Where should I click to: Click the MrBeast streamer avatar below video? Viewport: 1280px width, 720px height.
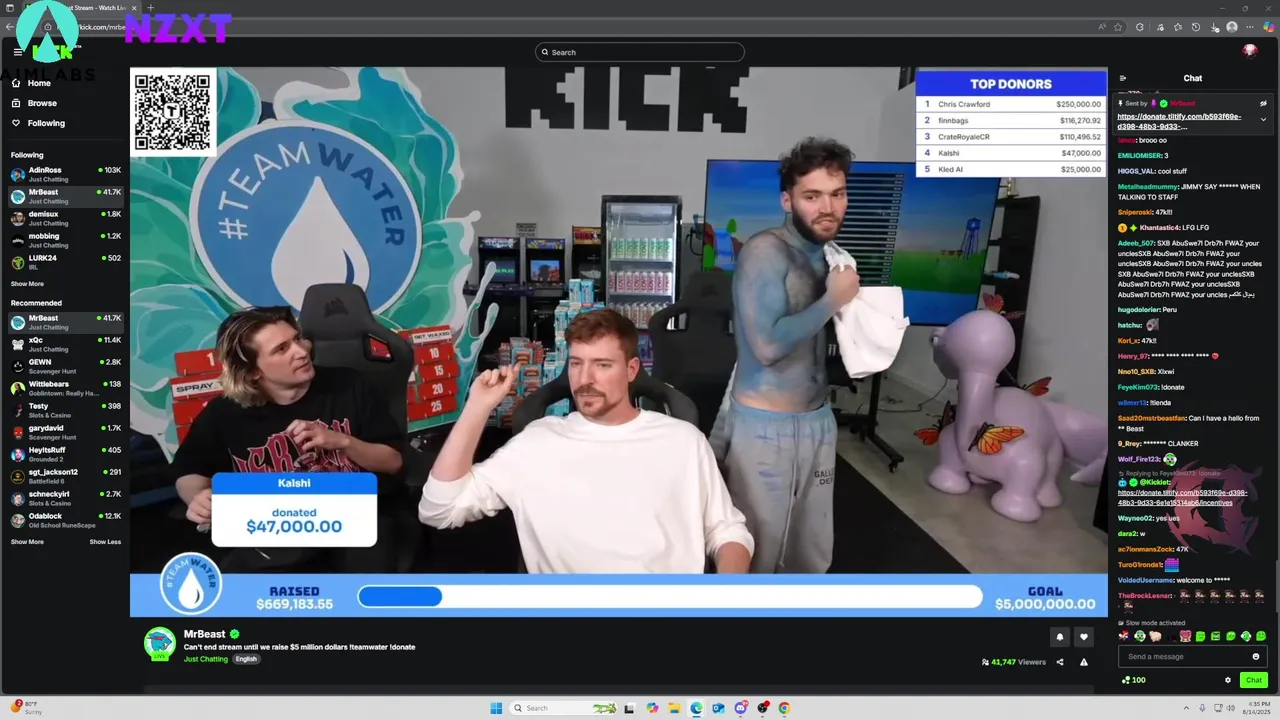pyautogui.click(x=160, y=644)
